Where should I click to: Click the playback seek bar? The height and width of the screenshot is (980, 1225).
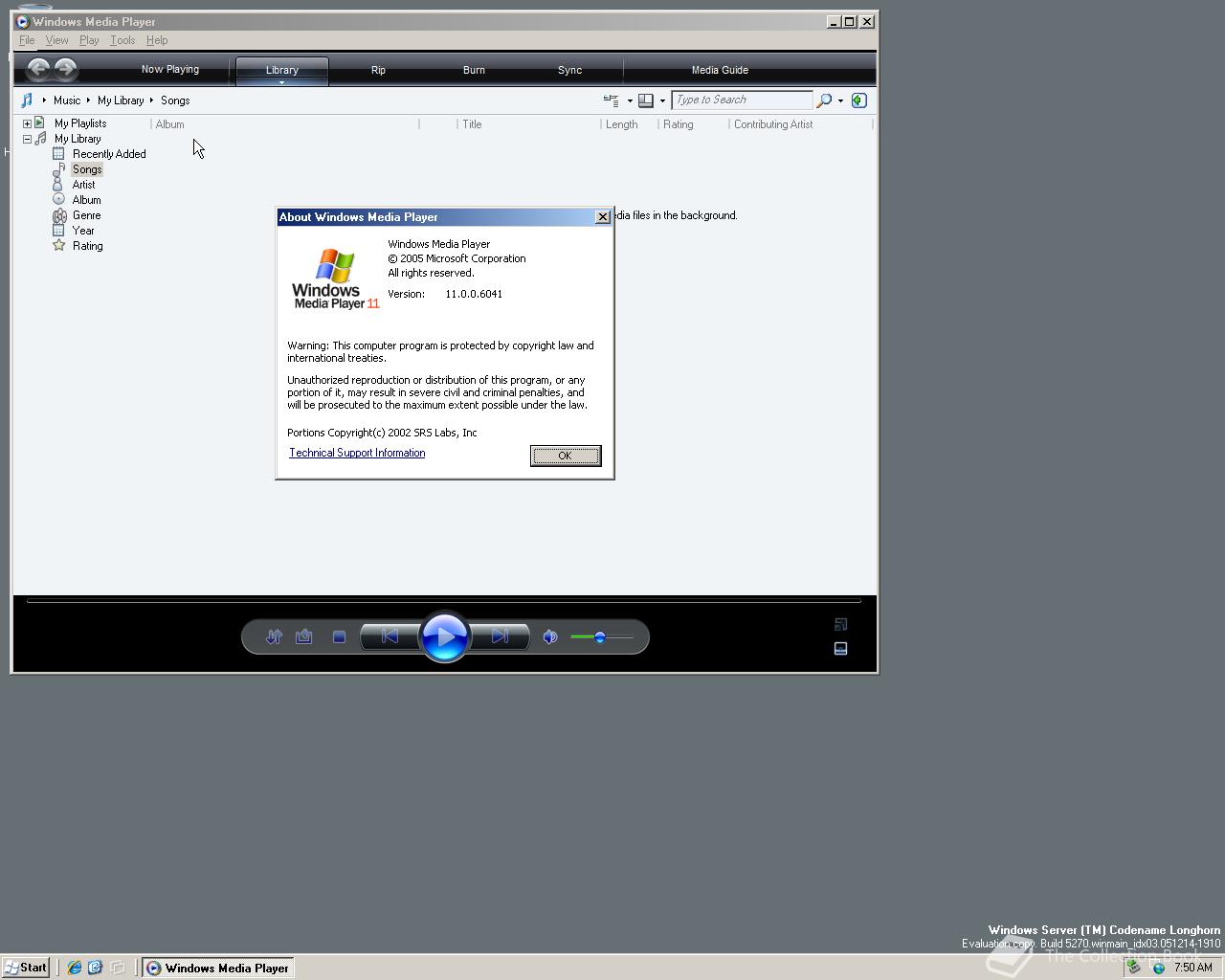click(x=444, y=601)
